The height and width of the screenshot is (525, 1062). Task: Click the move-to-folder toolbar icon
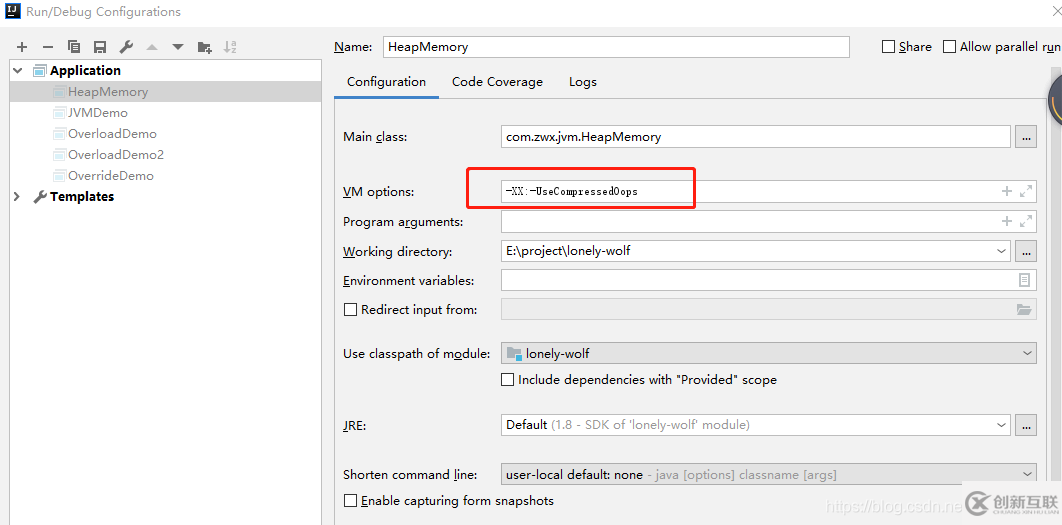click(205, 47)
